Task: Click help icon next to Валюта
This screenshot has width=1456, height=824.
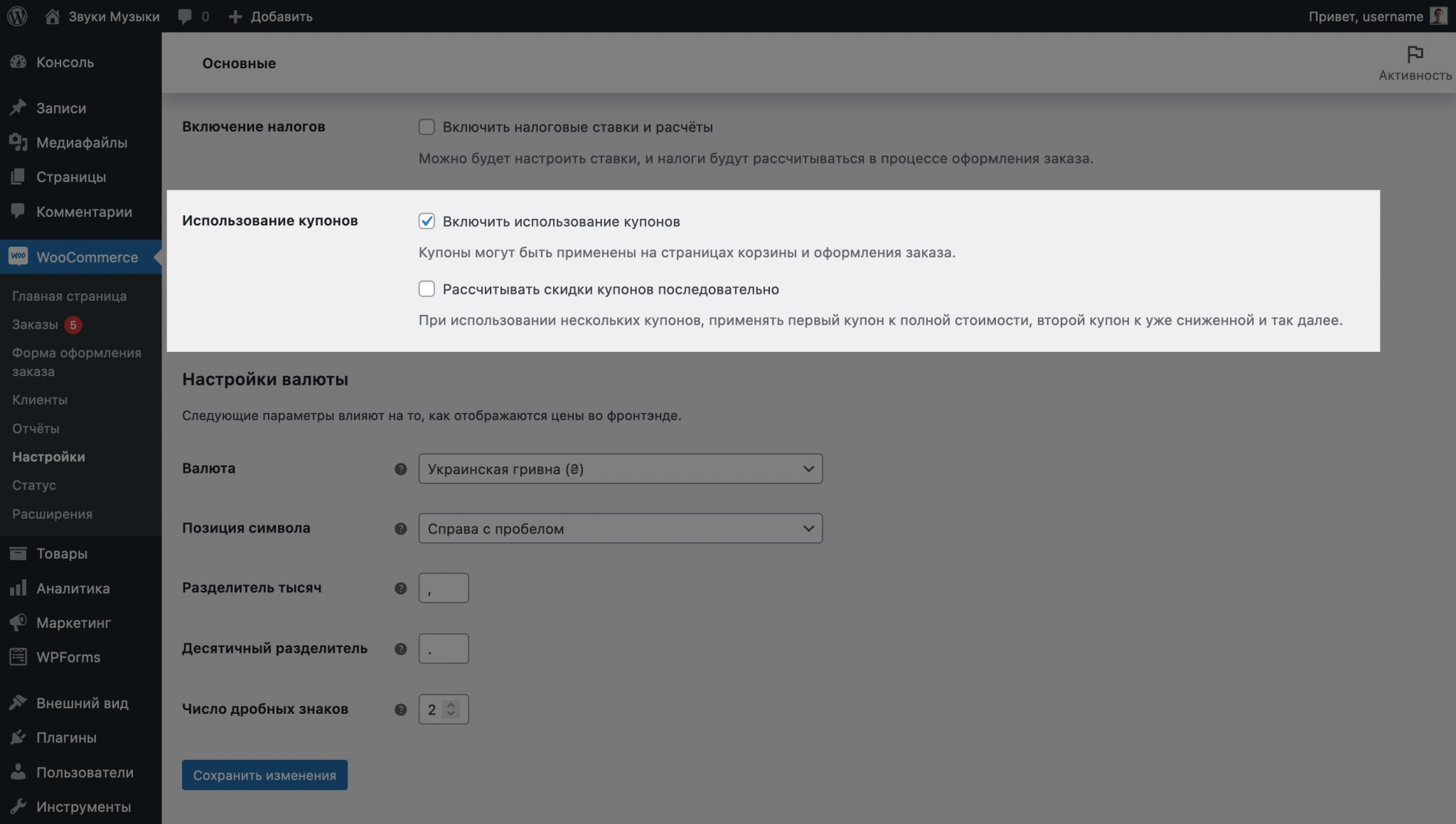Action: point(401,469)
